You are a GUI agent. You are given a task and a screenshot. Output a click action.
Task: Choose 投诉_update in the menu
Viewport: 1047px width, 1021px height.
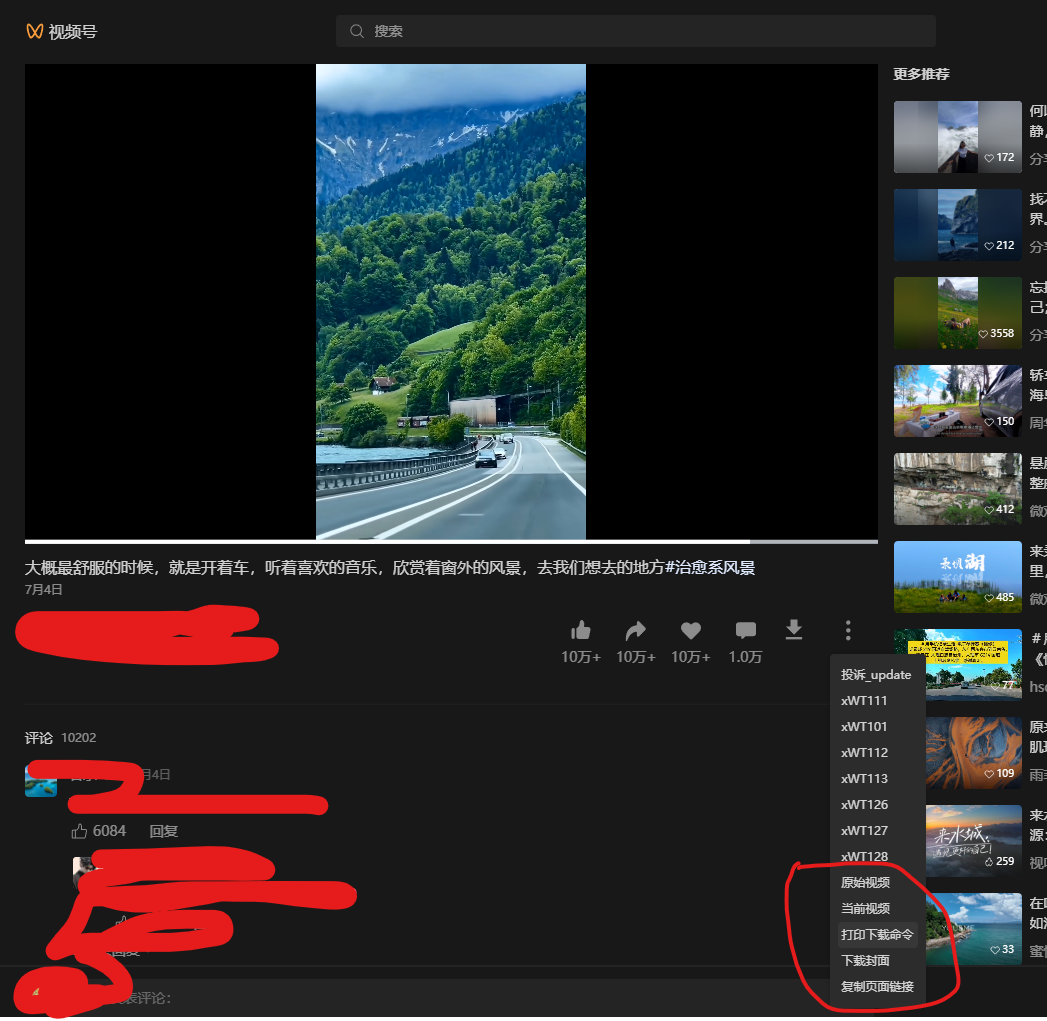(876, 674)
